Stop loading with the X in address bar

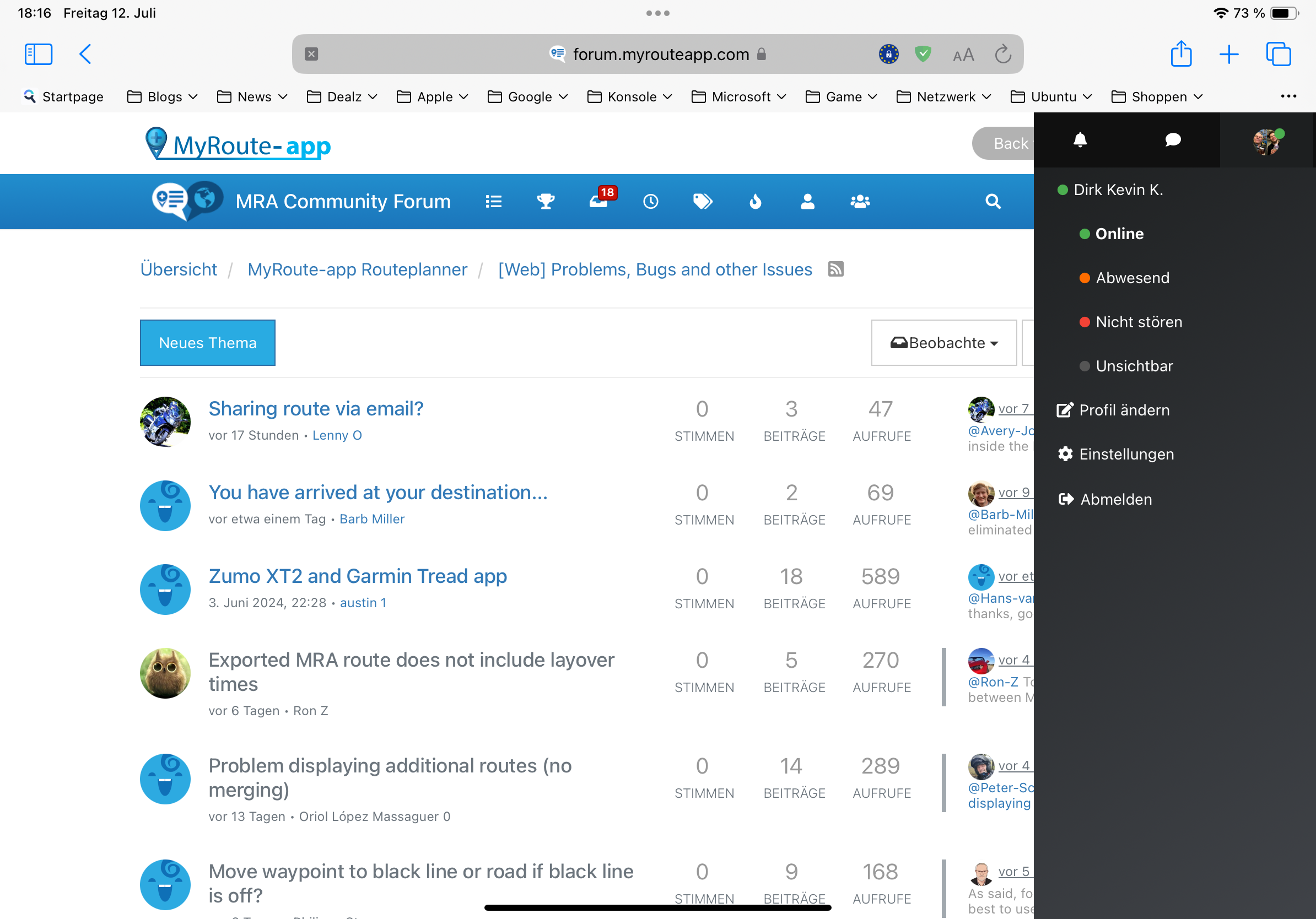tap(311, 54)
